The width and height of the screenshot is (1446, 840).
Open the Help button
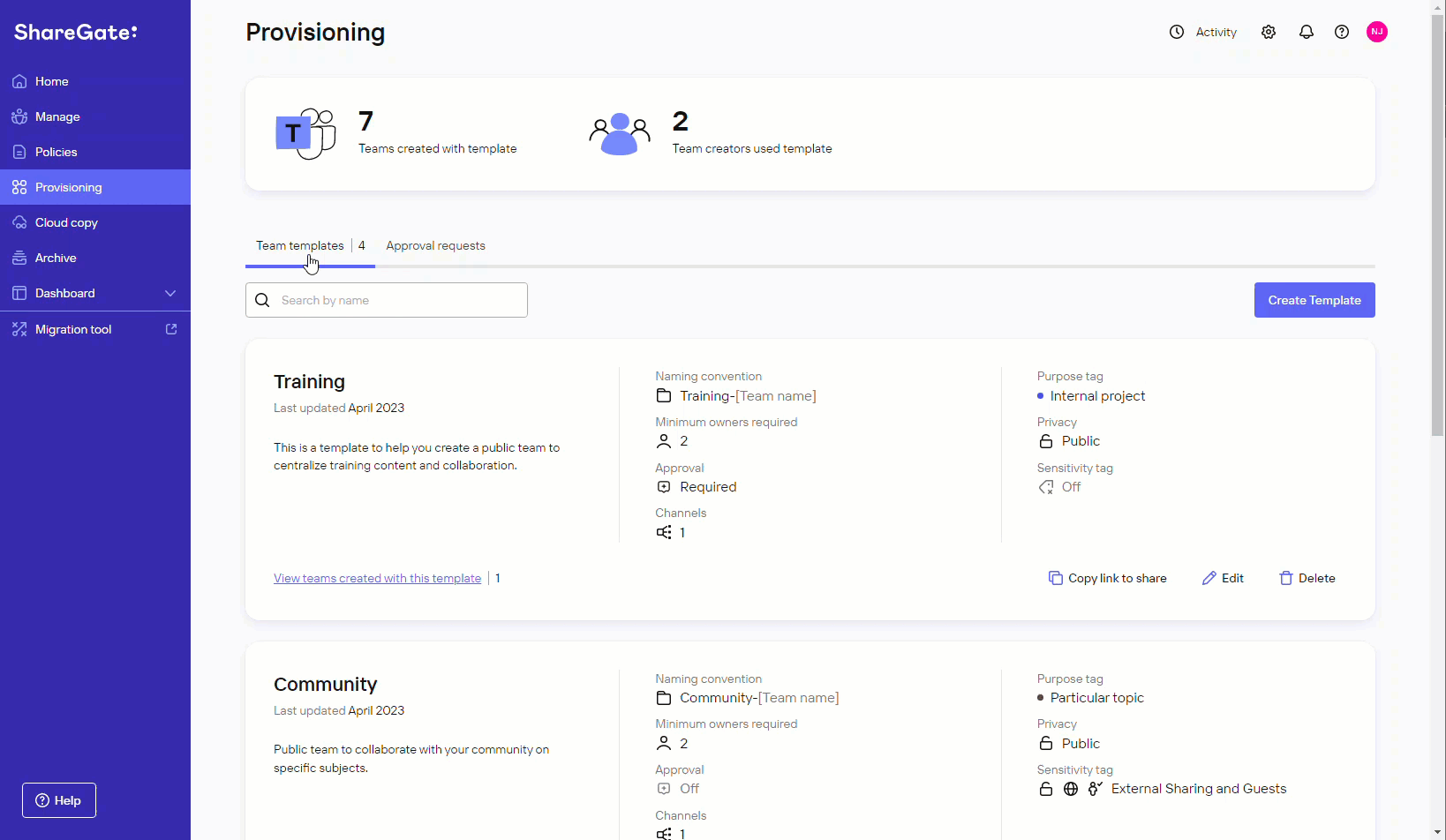pyautogui.click(x=59, y=800)
